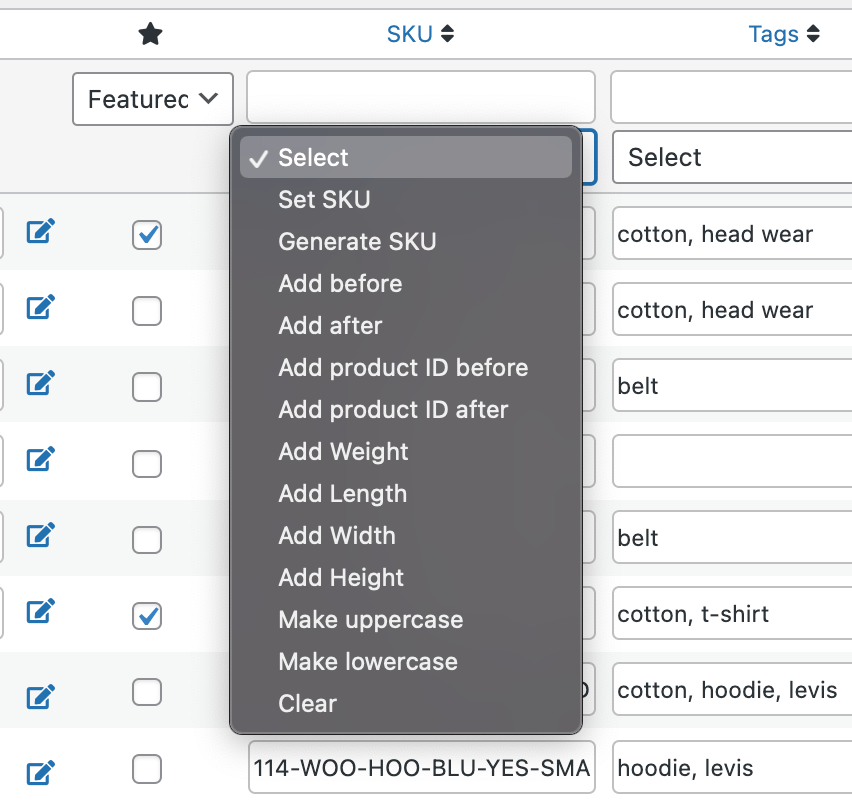Enable the featured checkbox in the second row
Screen dimensions: 852x804
pyautogui.click(x=146, y=311)
